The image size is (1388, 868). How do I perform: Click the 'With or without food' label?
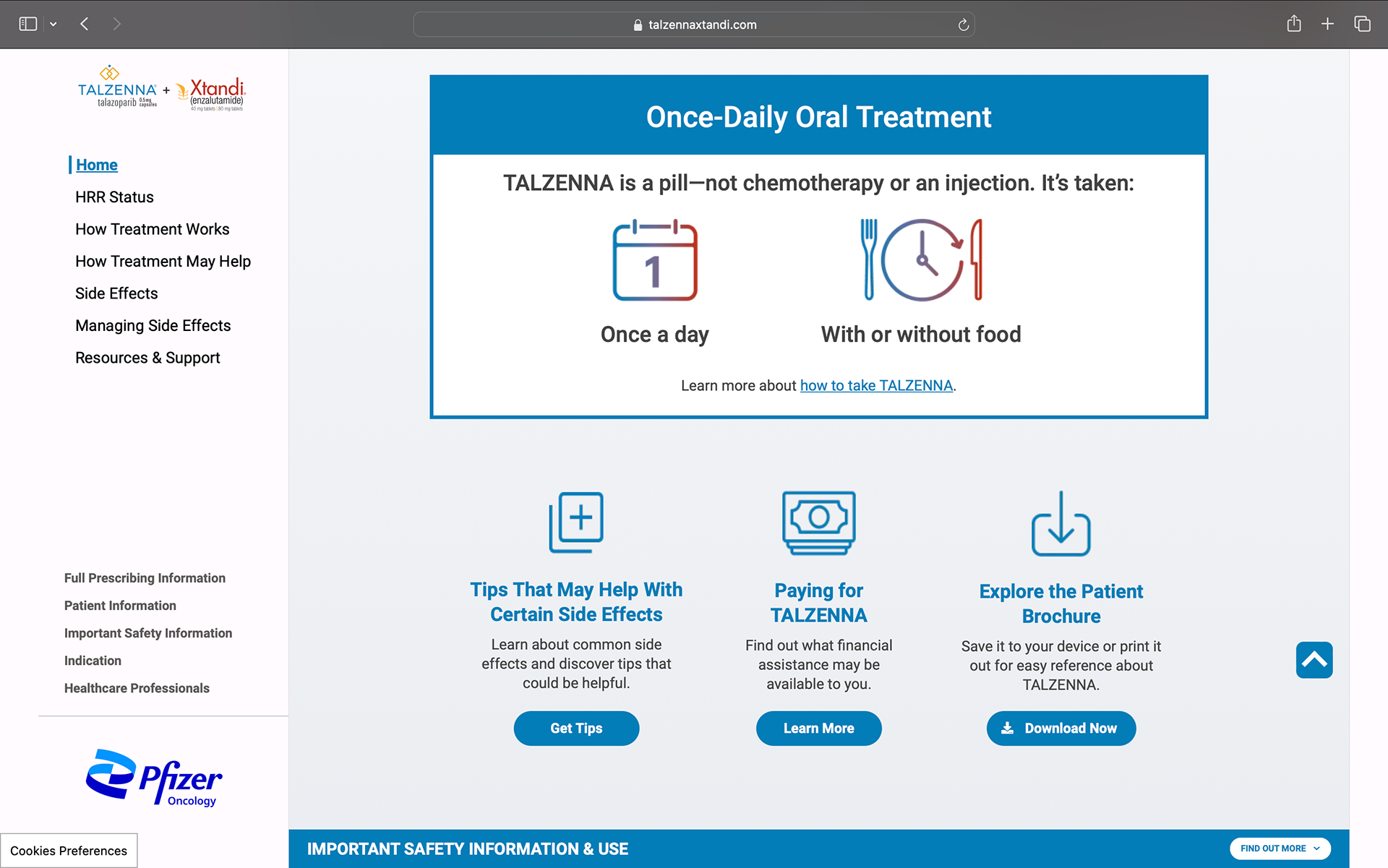click(x=920, y=335)
